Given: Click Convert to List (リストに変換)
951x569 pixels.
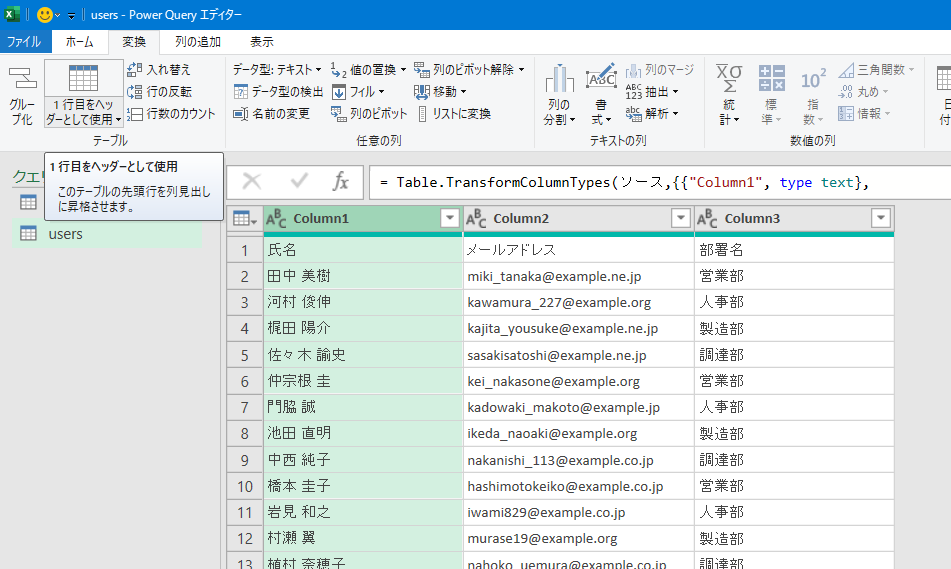Looking at the screenshot, I should pyautogui.click(x=454, y=113).
